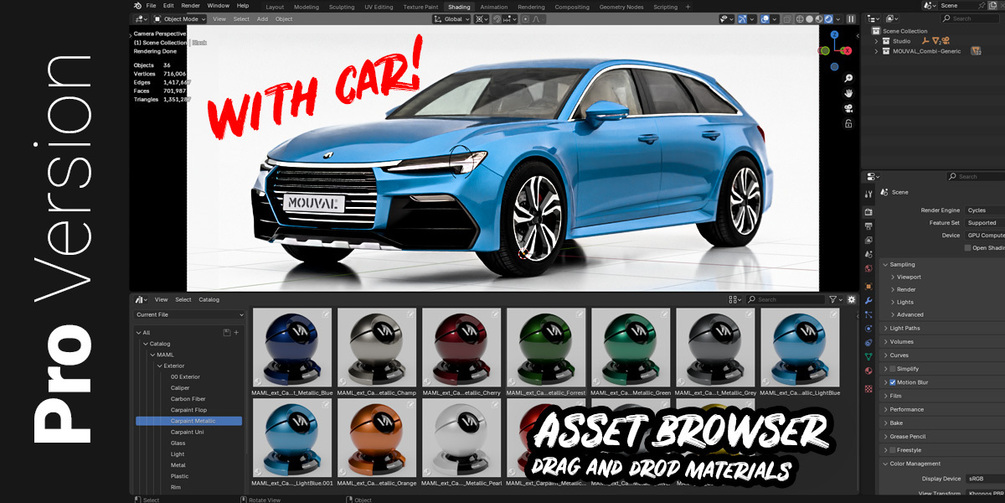Disable the Motion Blur checkbox
This screenshot has width=1005, height=503.
coord(892,383)
